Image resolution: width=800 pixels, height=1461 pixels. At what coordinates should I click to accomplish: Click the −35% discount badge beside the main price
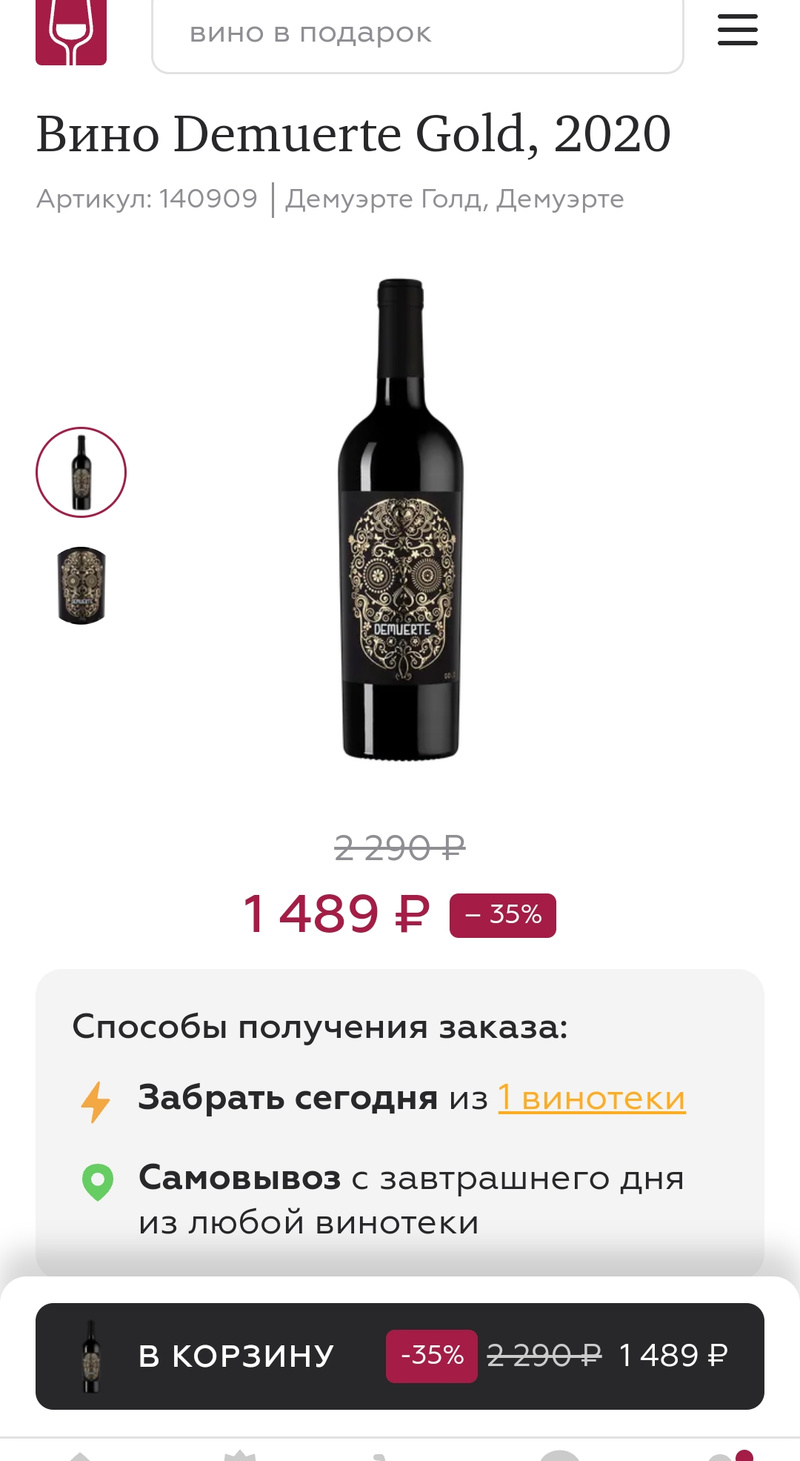coord(503,915)
